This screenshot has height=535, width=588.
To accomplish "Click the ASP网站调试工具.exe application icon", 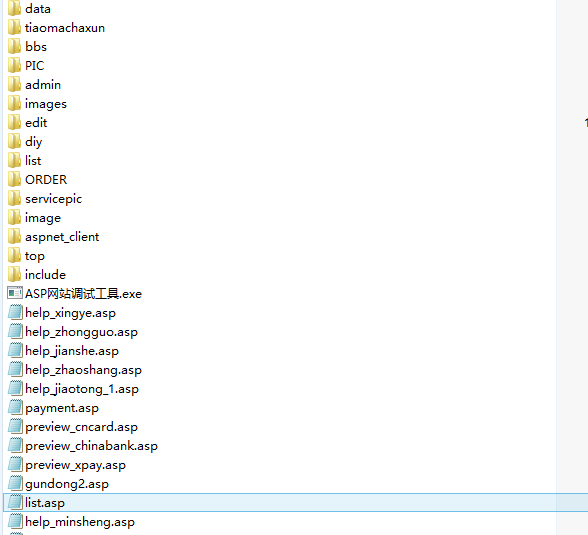I will click(x=15, y=293).
